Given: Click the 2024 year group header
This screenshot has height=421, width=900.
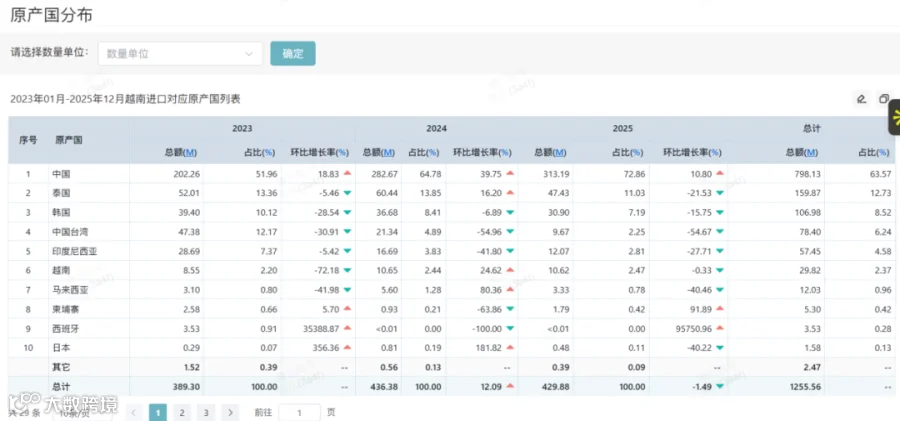Looking at the screenshot, I should [x=436, y=129].
